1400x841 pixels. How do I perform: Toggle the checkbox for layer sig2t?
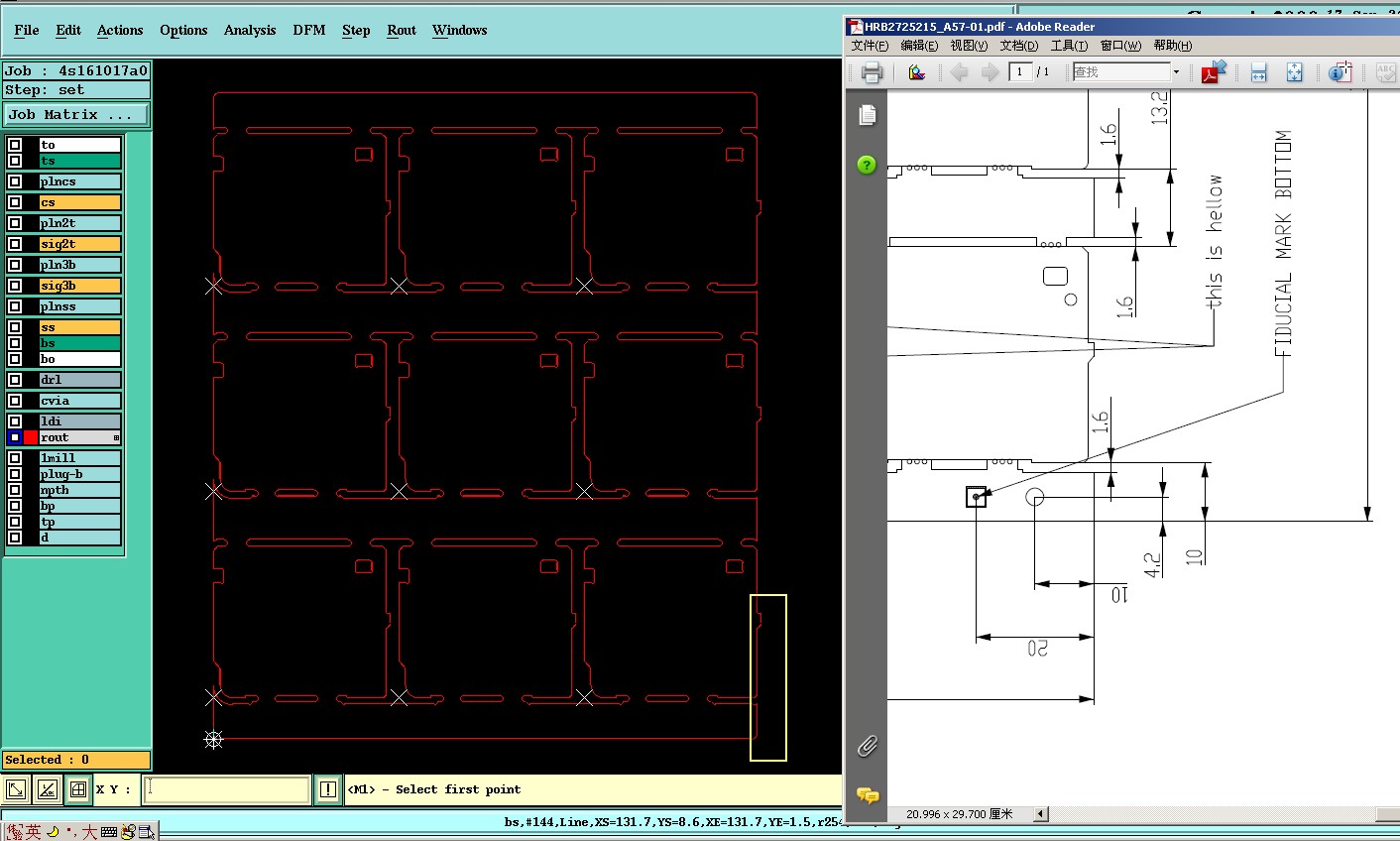[x=15, y=244]
